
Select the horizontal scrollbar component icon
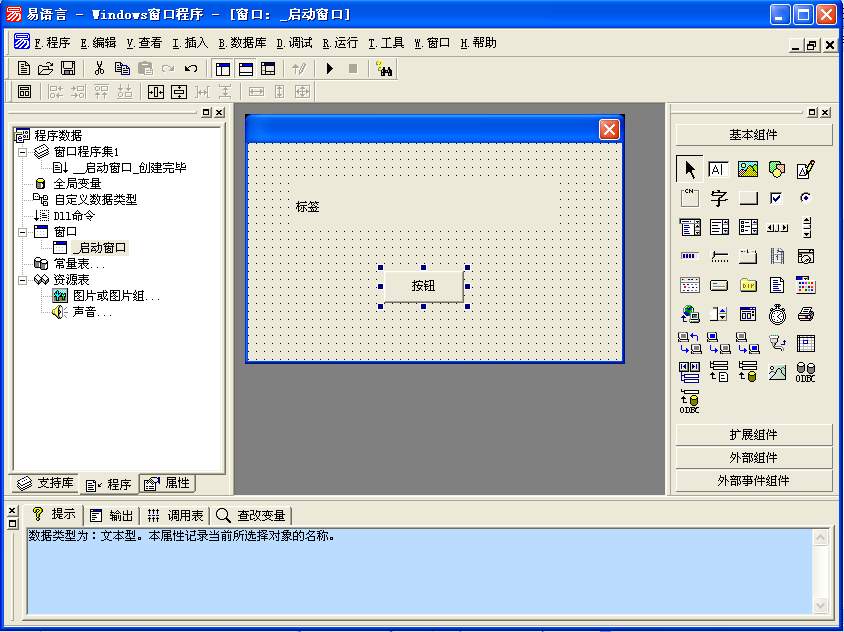tap(777, 228)
